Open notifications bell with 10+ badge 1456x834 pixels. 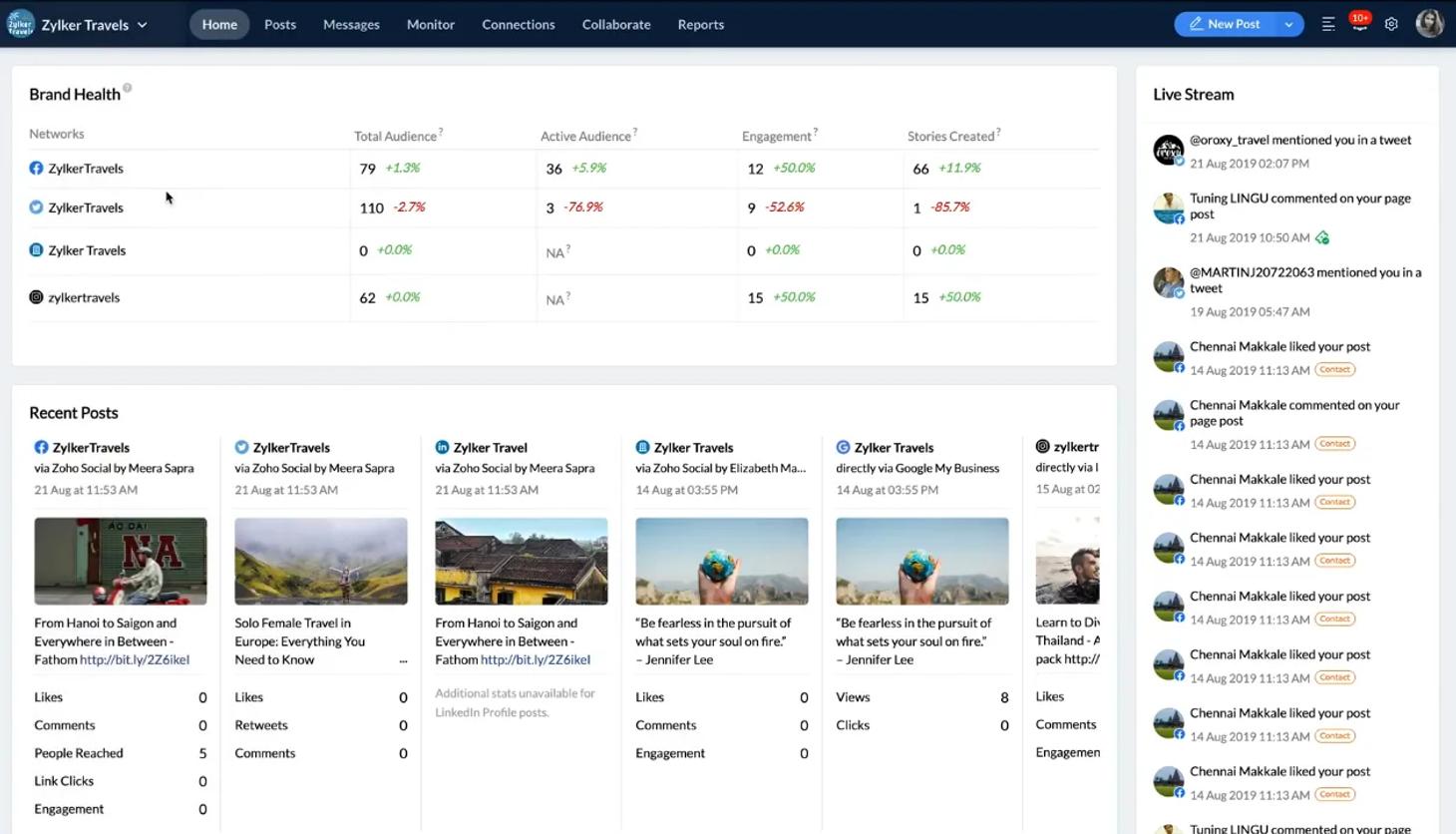coord(1359,24)
